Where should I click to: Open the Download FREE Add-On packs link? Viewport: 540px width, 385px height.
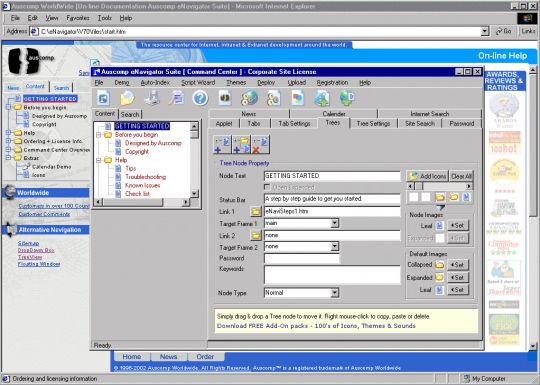(316, 326)
